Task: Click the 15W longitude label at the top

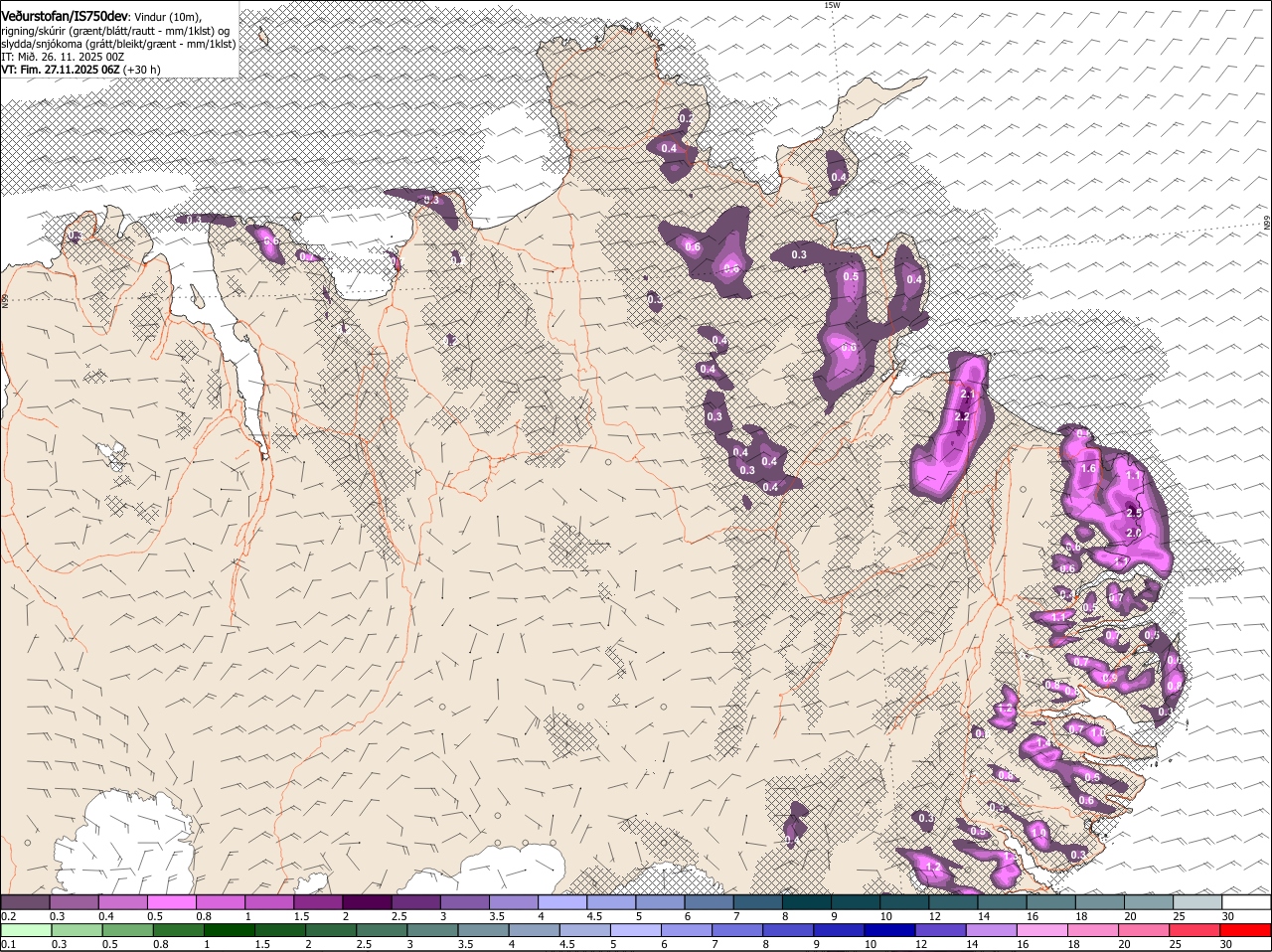Action: [x=832, y=5]
